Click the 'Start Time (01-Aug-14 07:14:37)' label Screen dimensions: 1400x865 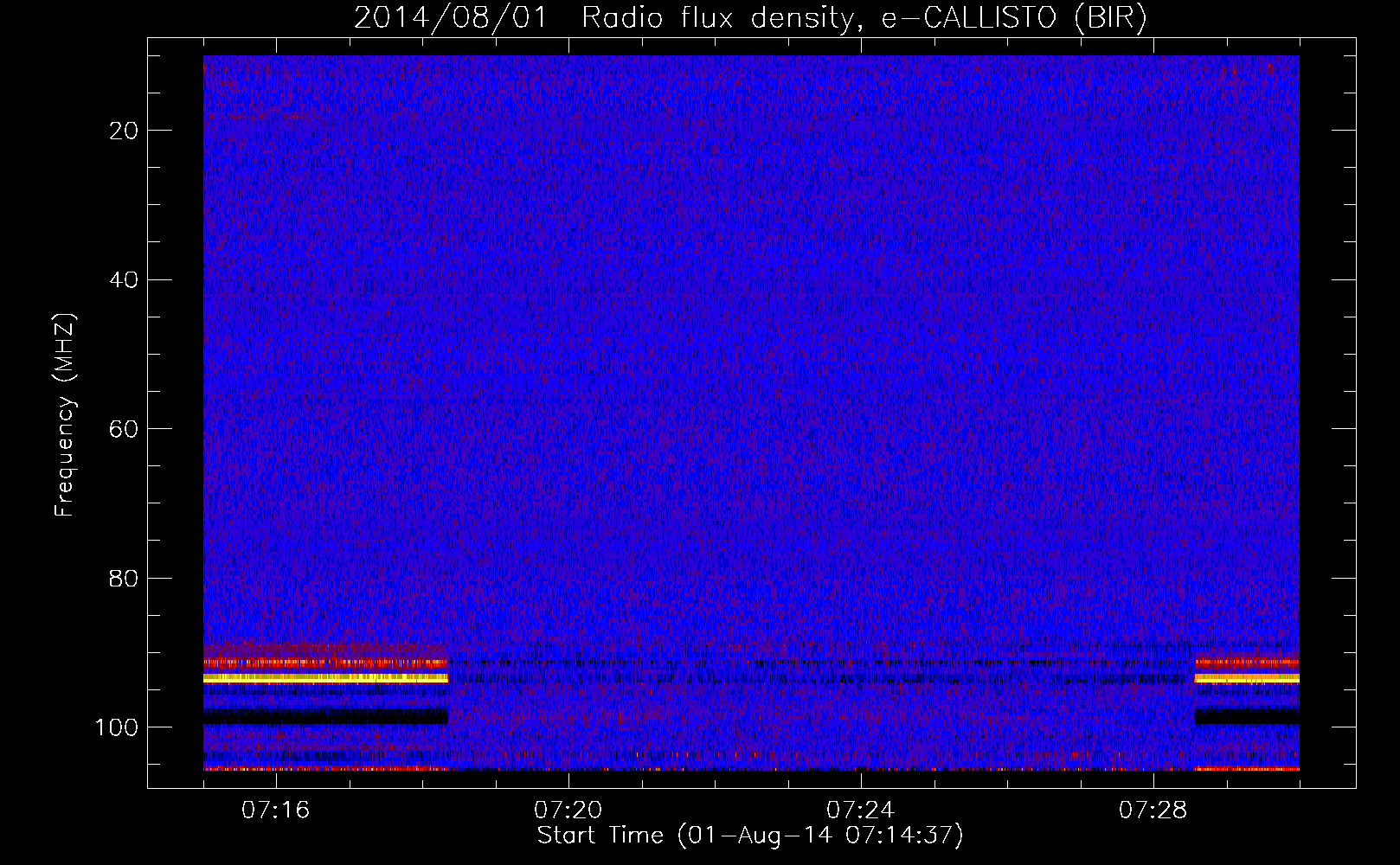(750, 836)
